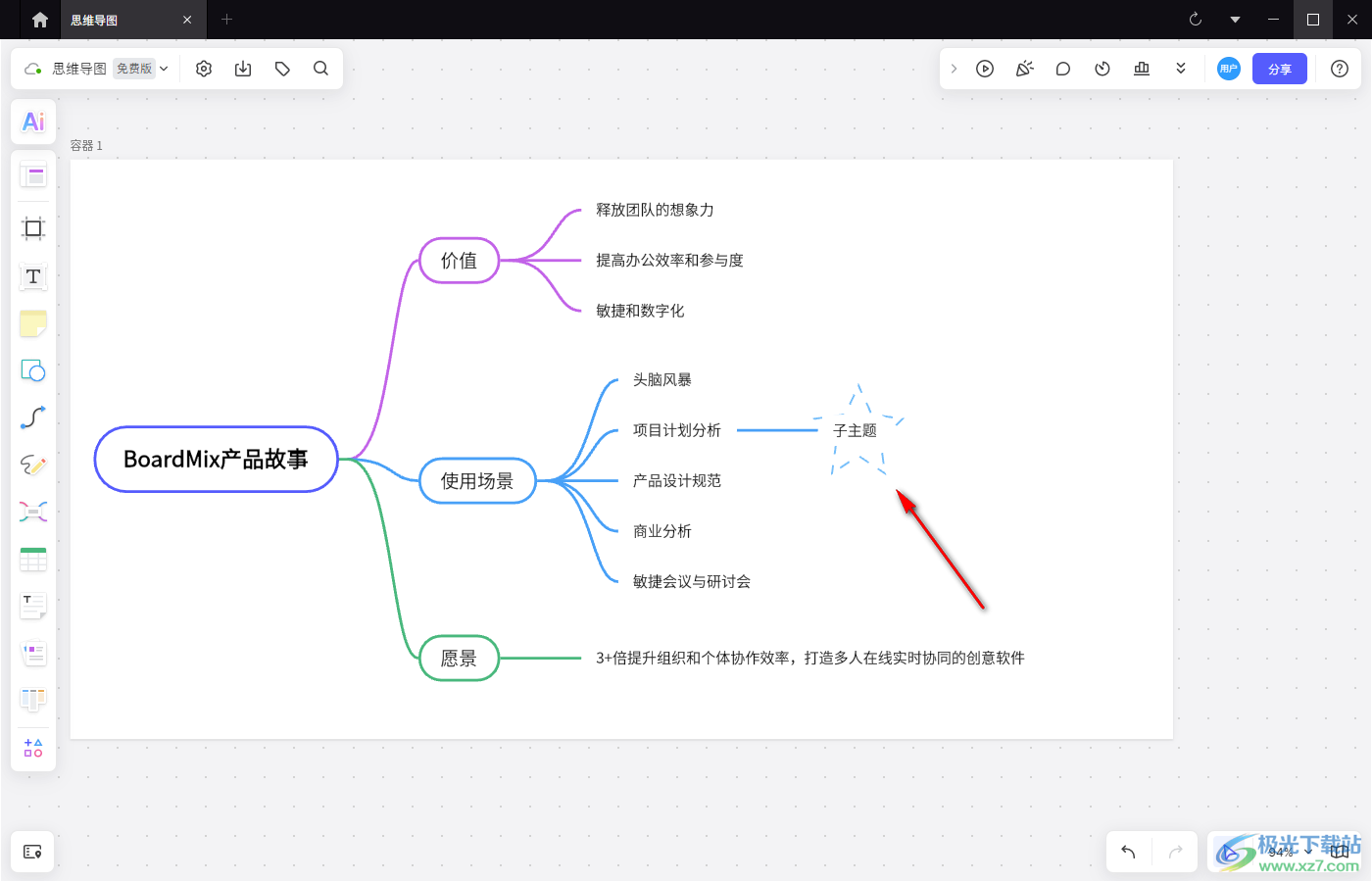Open the celebration reactions icon
Image resolution: width=1372 pixels, height=882 pixels.
[1024, 69]
